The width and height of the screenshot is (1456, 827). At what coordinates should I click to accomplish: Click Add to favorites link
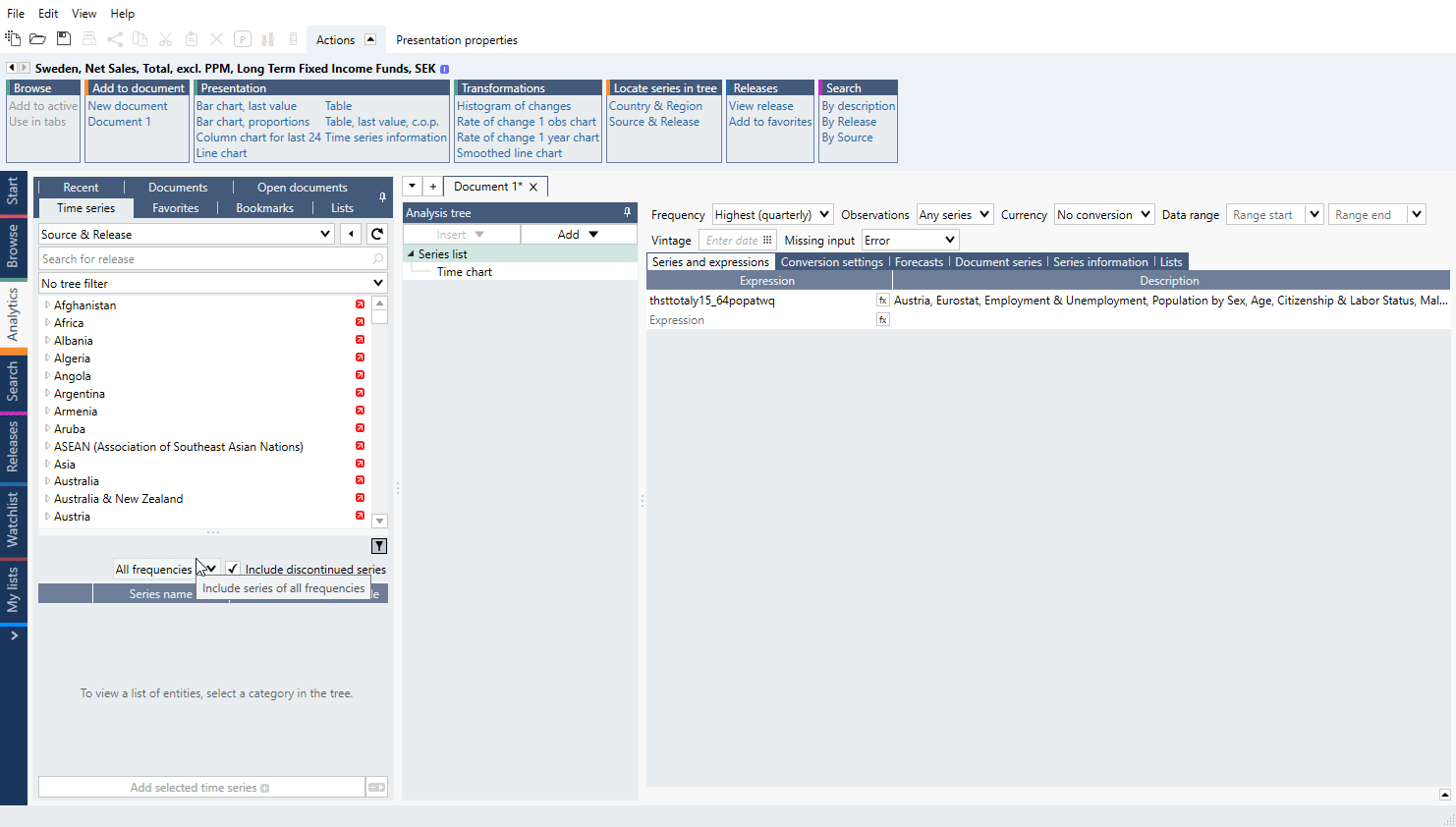(x=770, y=122)
